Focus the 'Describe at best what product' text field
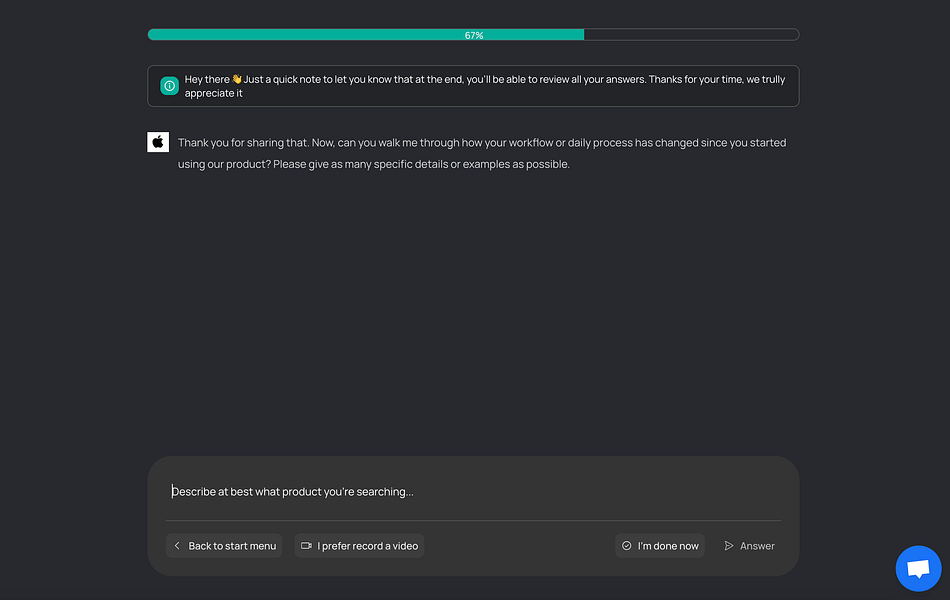The width and height of the screenshot is (950, 600). pos(470,491)
